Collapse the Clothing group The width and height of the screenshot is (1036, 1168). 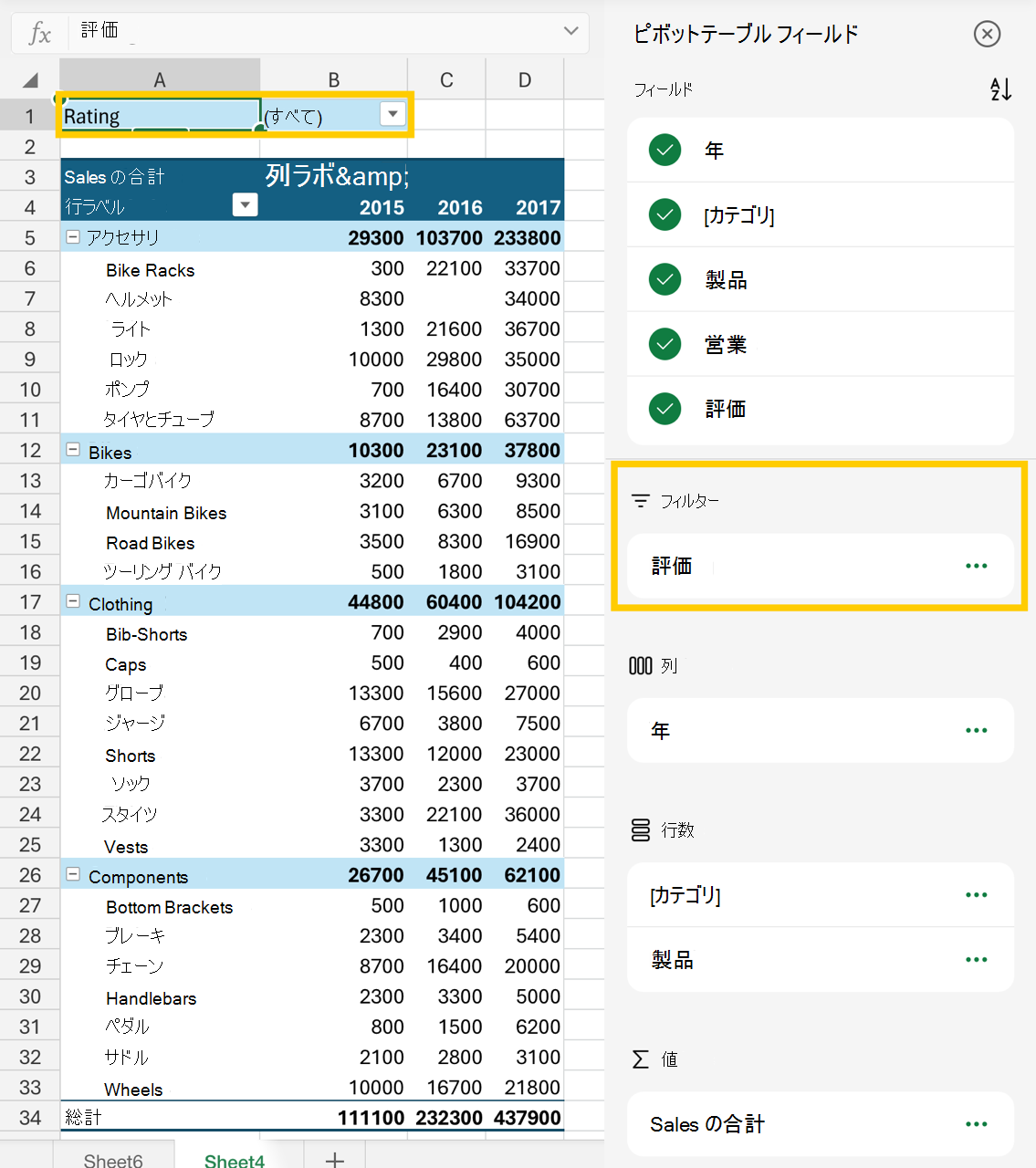click(73, 600)
